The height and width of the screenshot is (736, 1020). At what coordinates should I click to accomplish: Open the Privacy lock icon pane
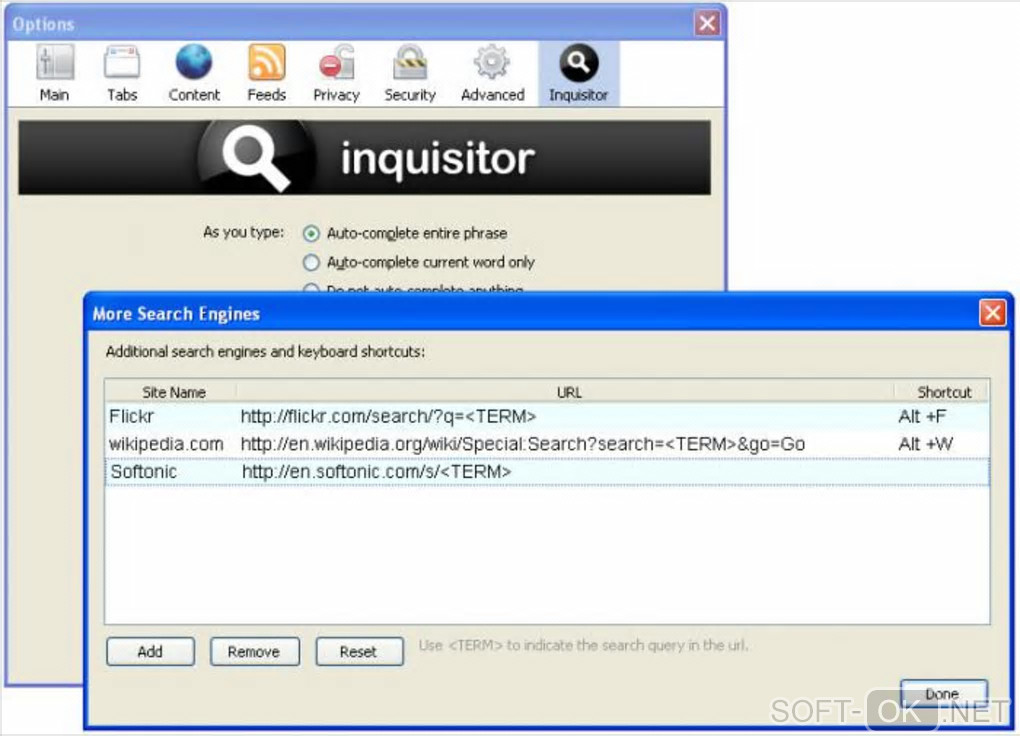click(x=336, y=74)
